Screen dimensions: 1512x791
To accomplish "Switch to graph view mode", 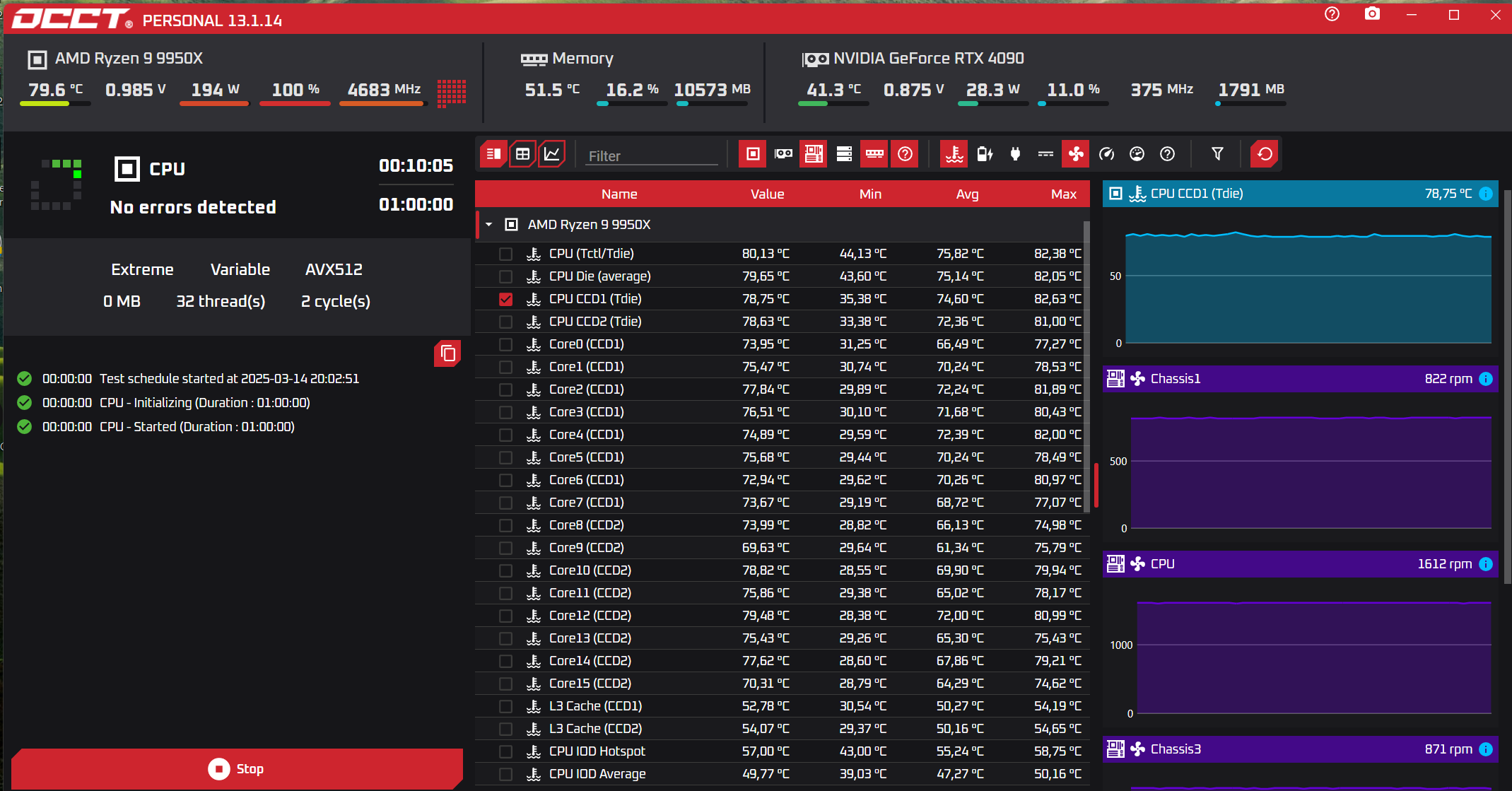I will [x=551, y=153].
